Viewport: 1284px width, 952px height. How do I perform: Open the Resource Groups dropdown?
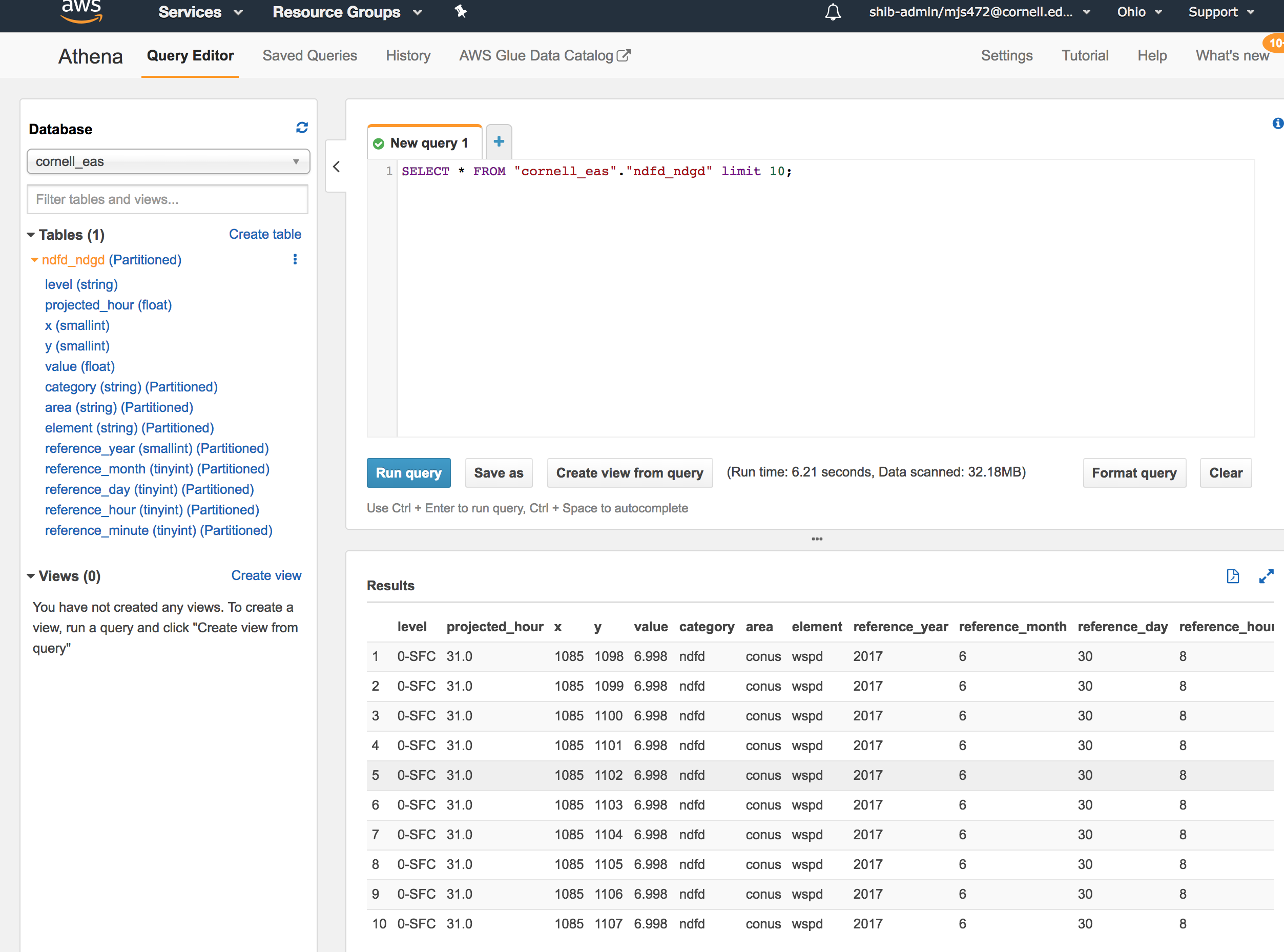click(347, 12)
